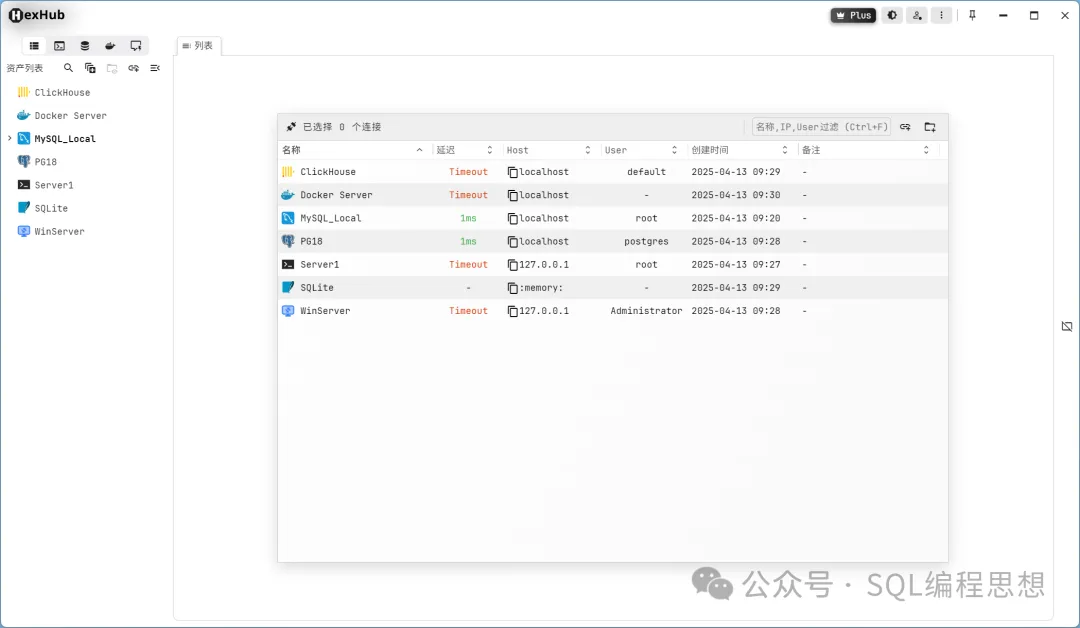
Task: Toggle the side panel icon at right edge
Action: pos(1067,326)
